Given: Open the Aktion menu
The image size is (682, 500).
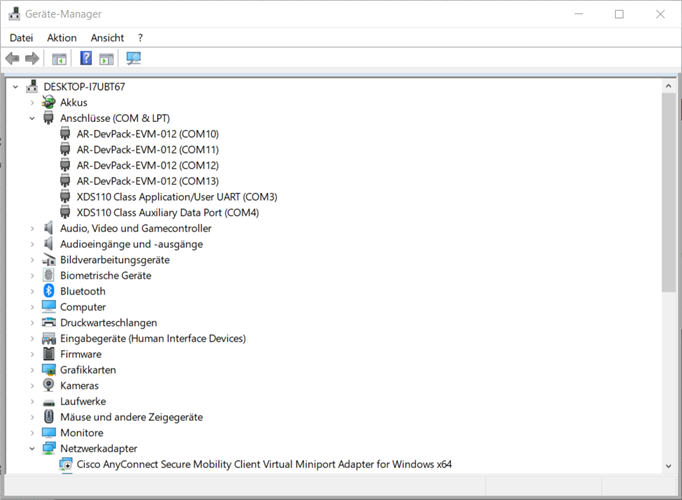Looking at the screenshot, I should tap(62, 38).
